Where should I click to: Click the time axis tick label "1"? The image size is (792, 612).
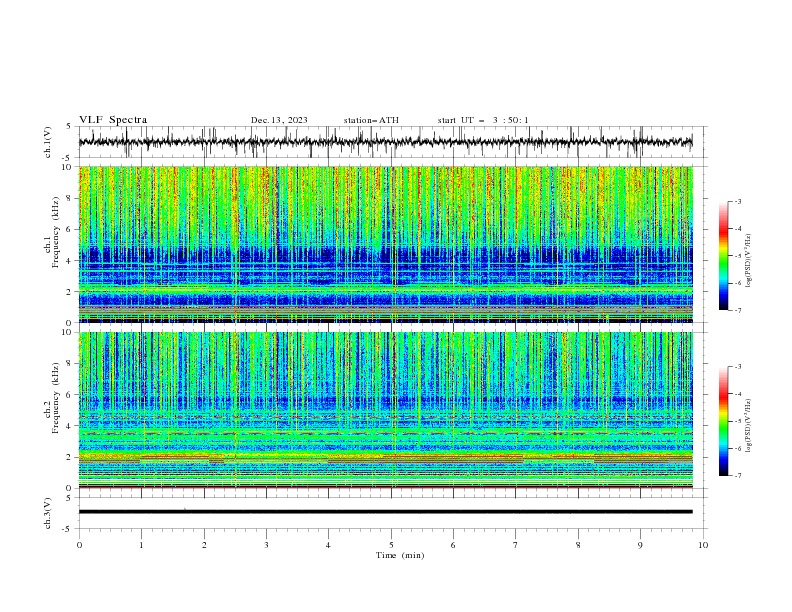(x=141, y=545)
